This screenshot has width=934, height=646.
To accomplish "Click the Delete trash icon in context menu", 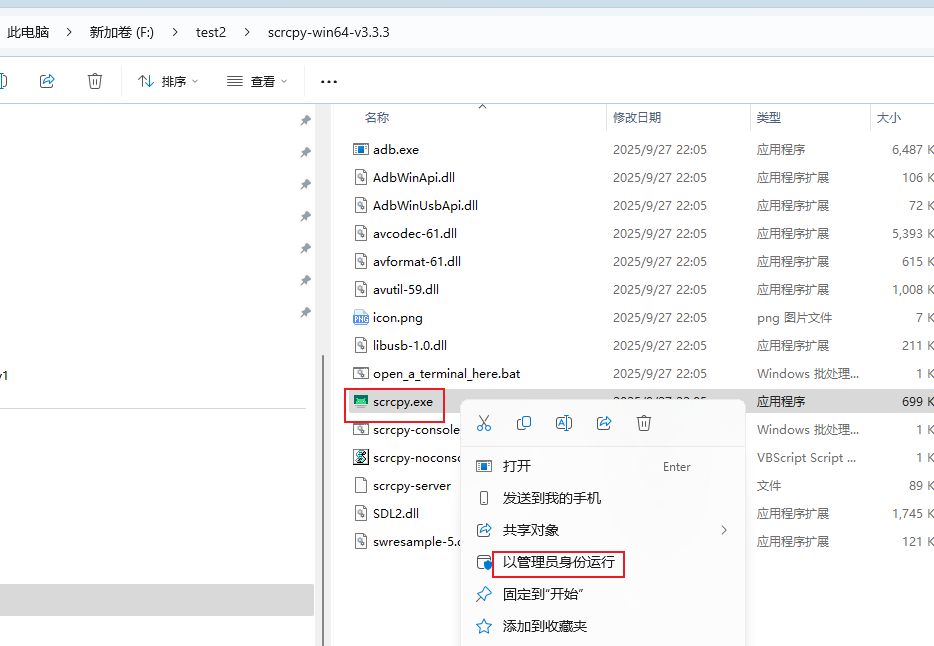I will point(644,423).
